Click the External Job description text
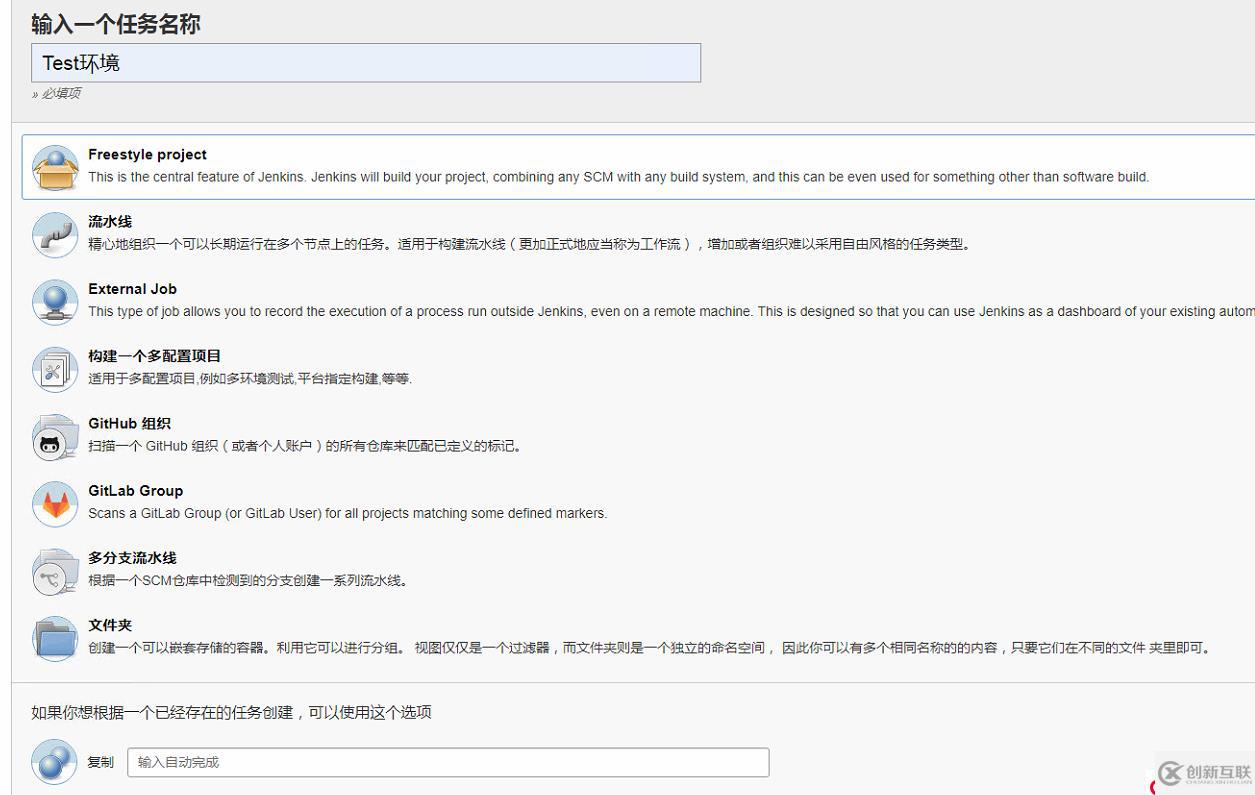1255x795 pixels. [671, 311]
